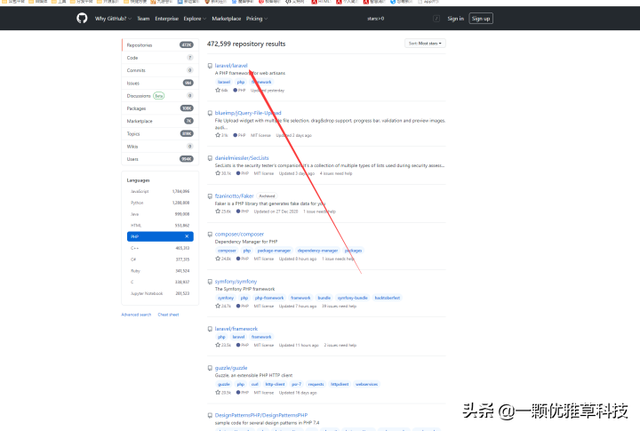
Task: Click star icon in laravel/framework result
Action: point(218,345)
